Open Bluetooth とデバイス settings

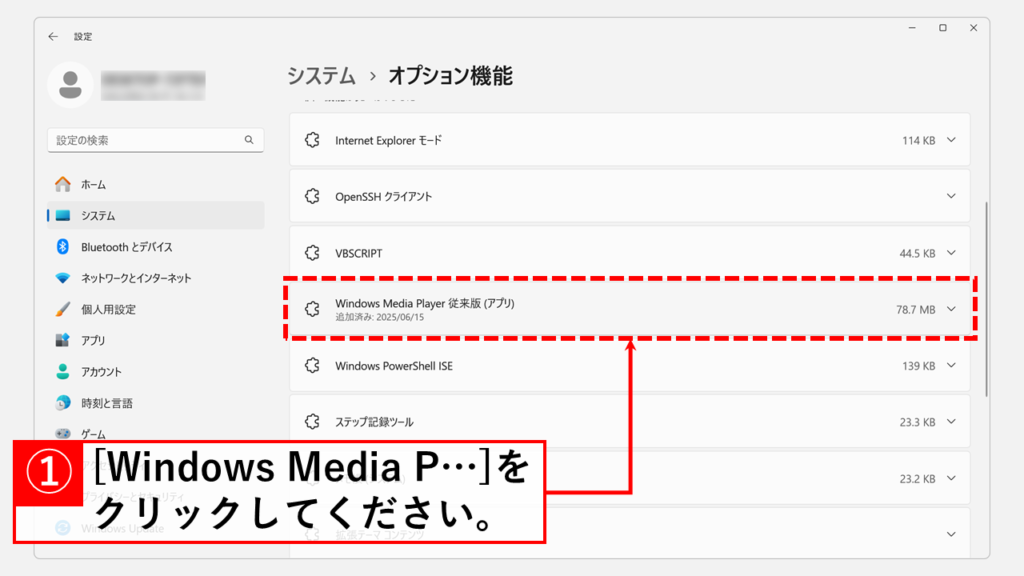[156, 247]
